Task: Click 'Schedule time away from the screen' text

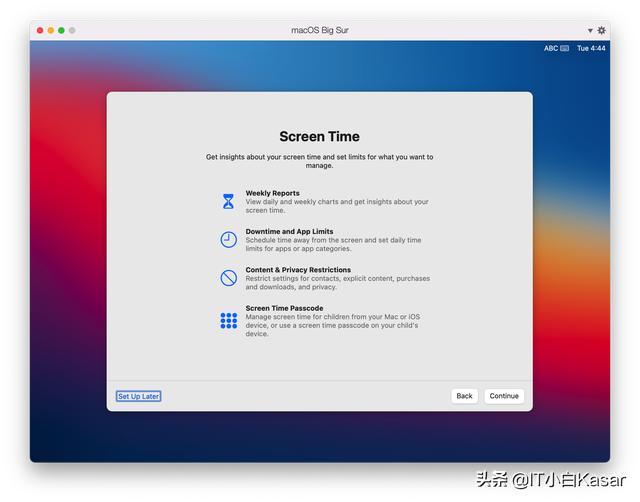Action: point(333,244)
